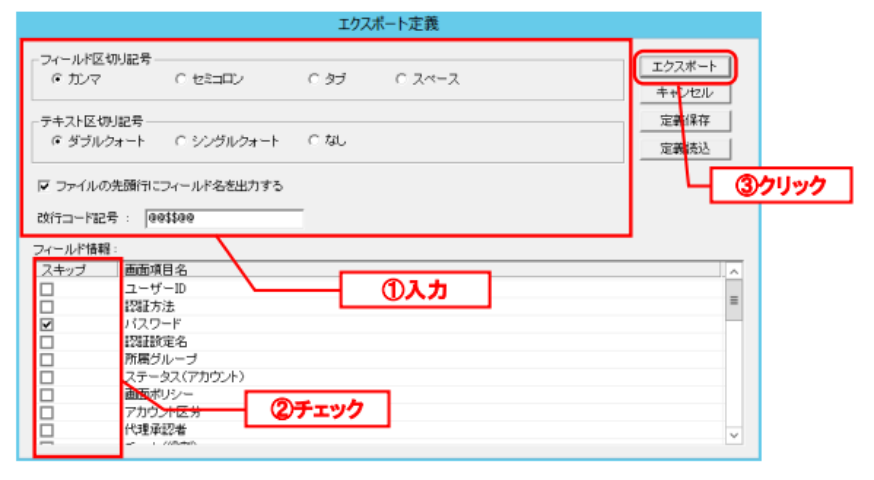Viewport: 874px width, 480px height.
Task: Click the エクスポート button
Action: 684,67
